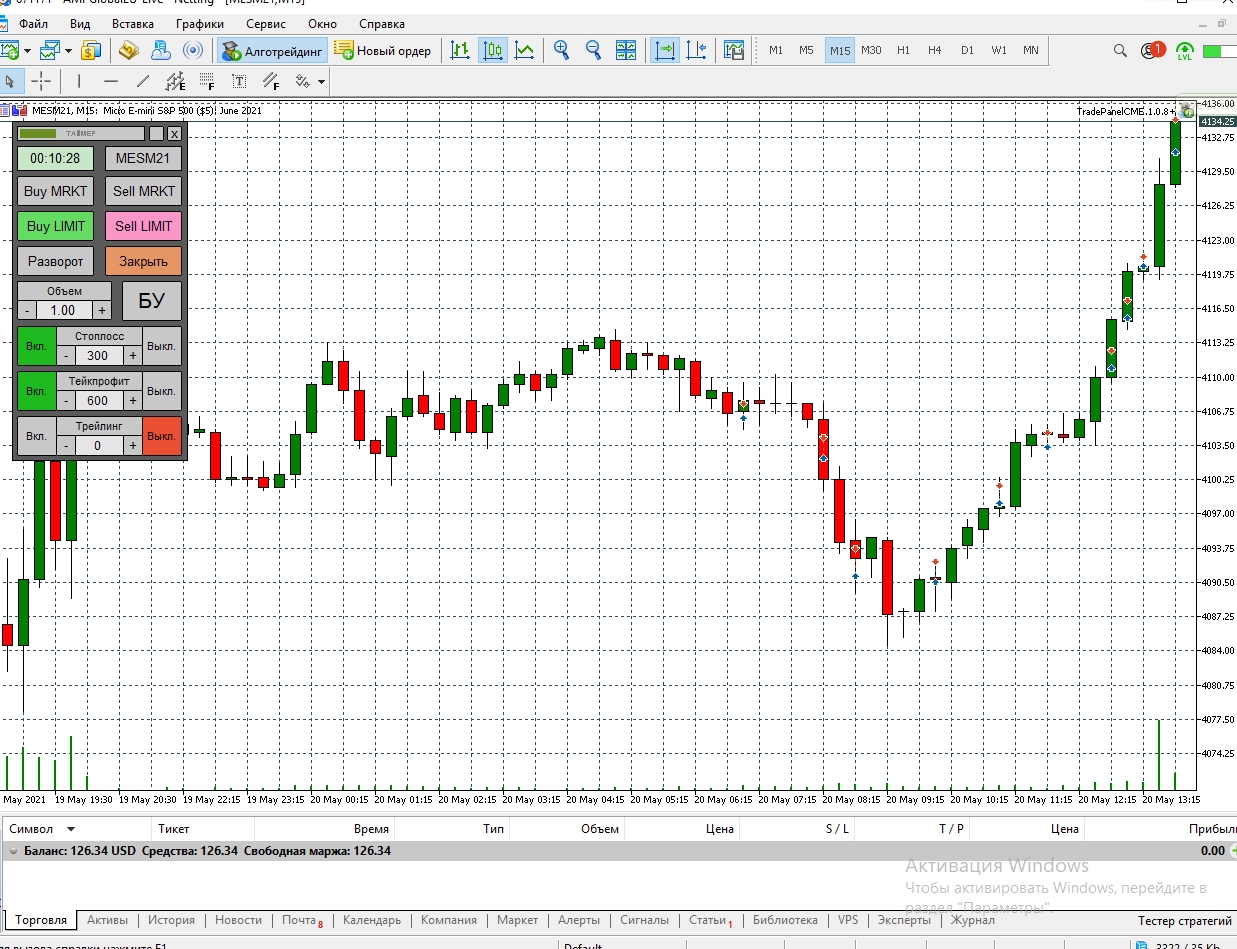Screen dimensions: 1237x949
Task: Switch to the Эксперты tab
Action: pos(903,920)
